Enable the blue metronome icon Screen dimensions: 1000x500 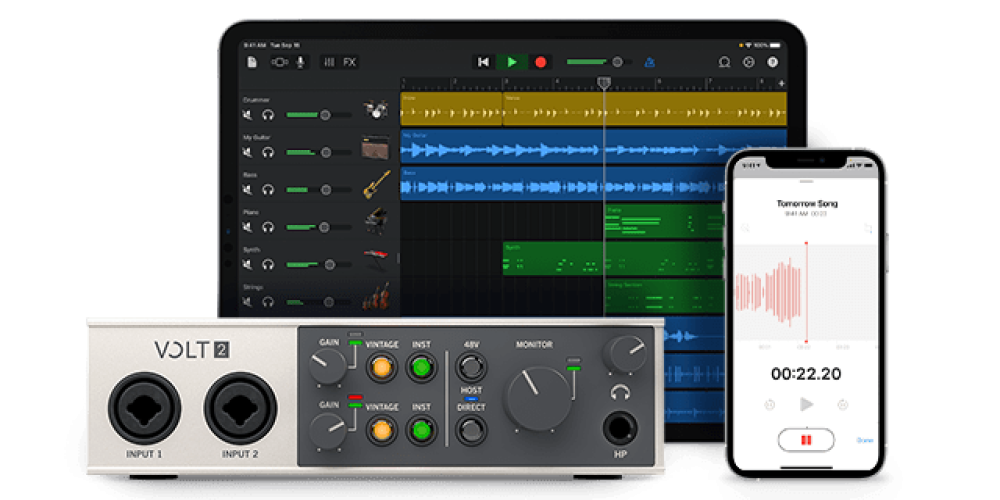click(650, 62)
